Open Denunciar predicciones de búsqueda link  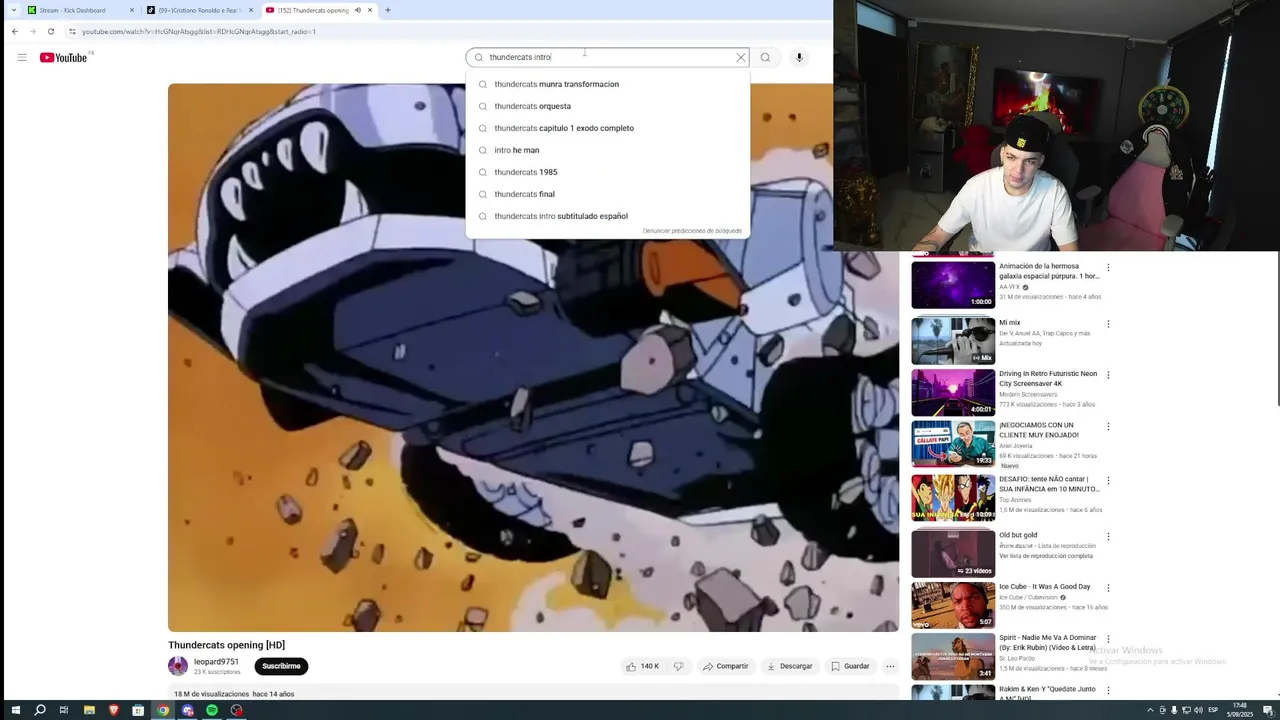click(692, 231)
